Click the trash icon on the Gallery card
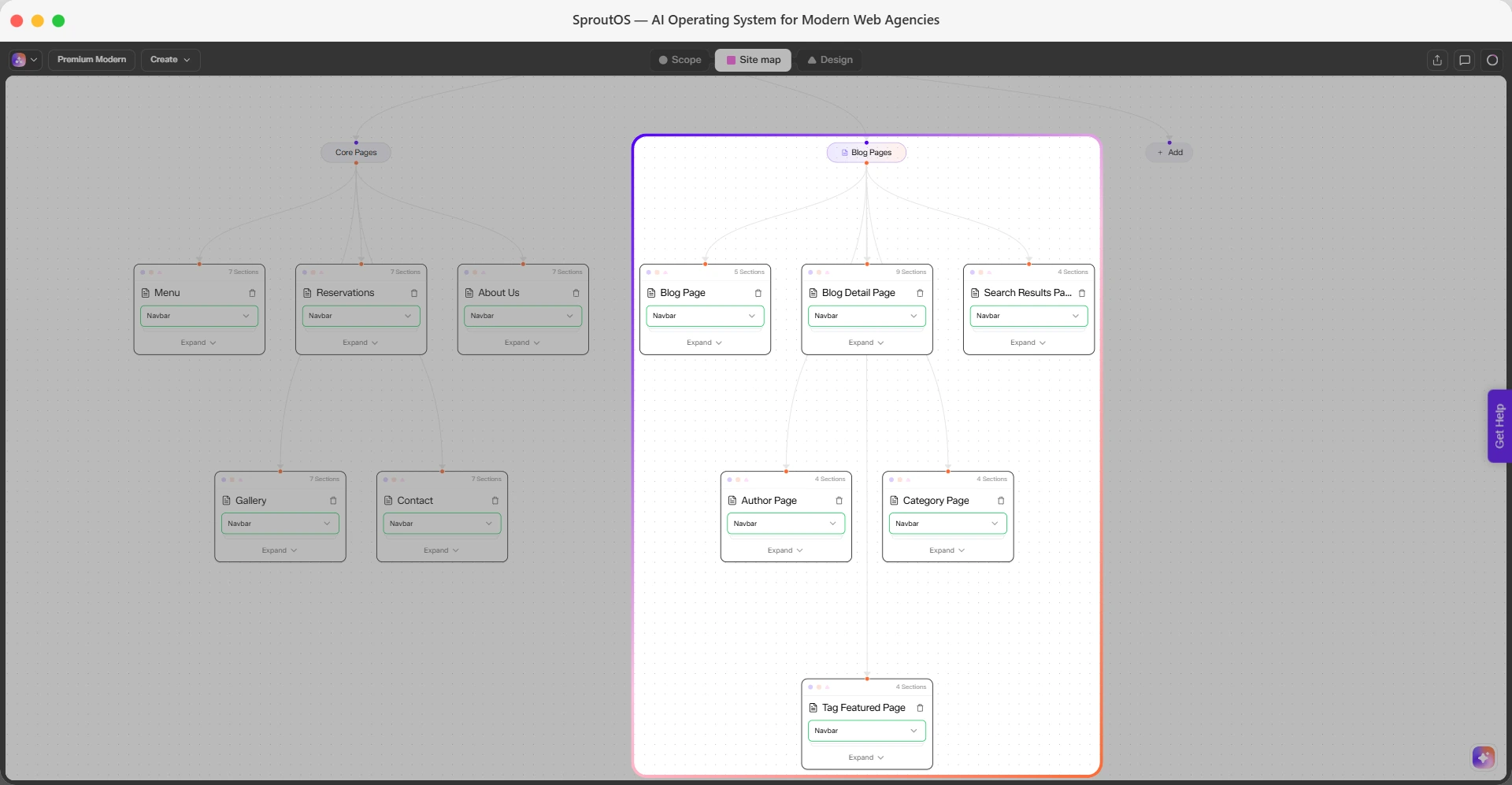This screenshot has height=785, width=1512. (x=333, y=501)
